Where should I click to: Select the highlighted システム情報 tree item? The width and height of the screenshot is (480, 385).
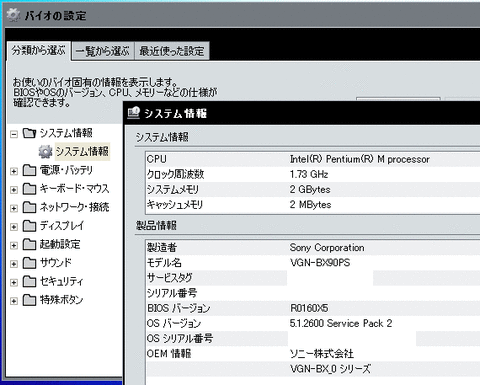82,152
